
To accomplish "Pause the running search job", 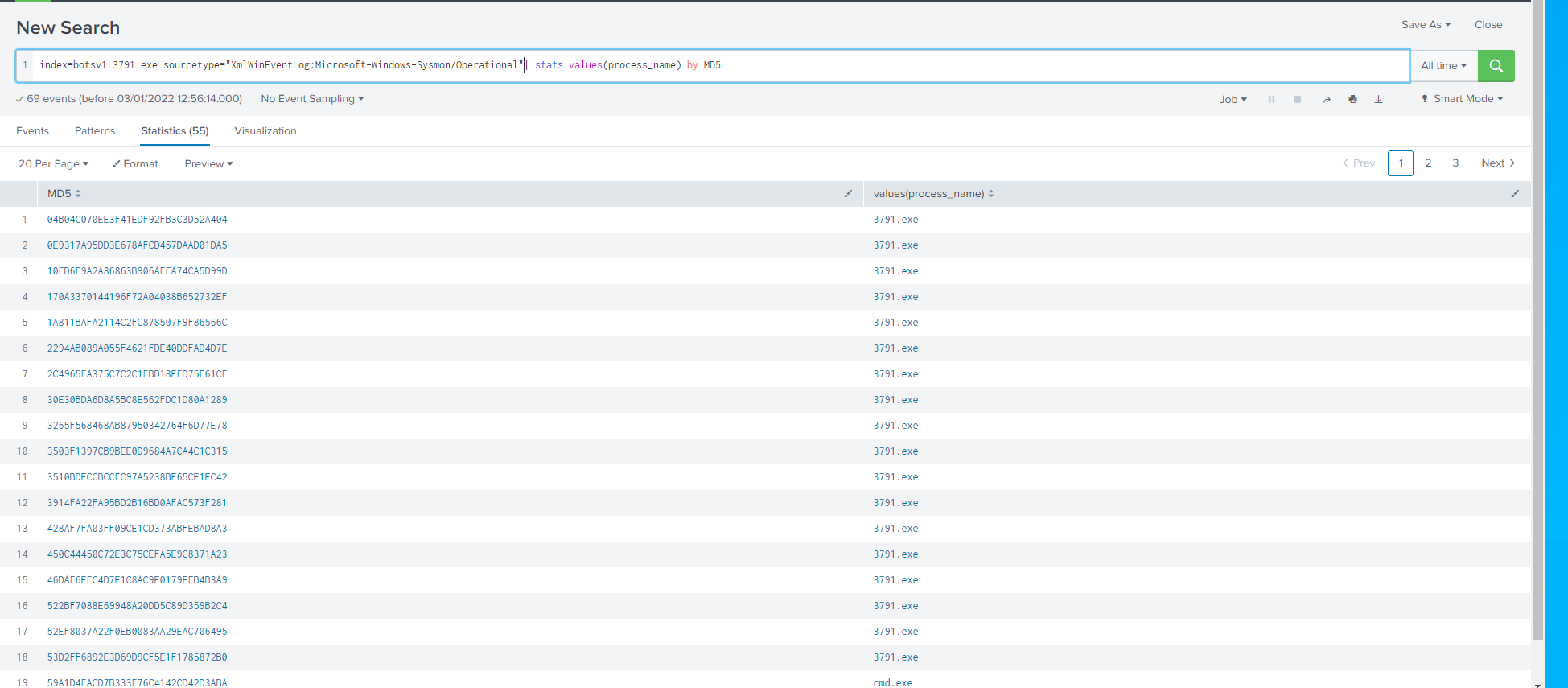I will click(x=1271, y=99).
